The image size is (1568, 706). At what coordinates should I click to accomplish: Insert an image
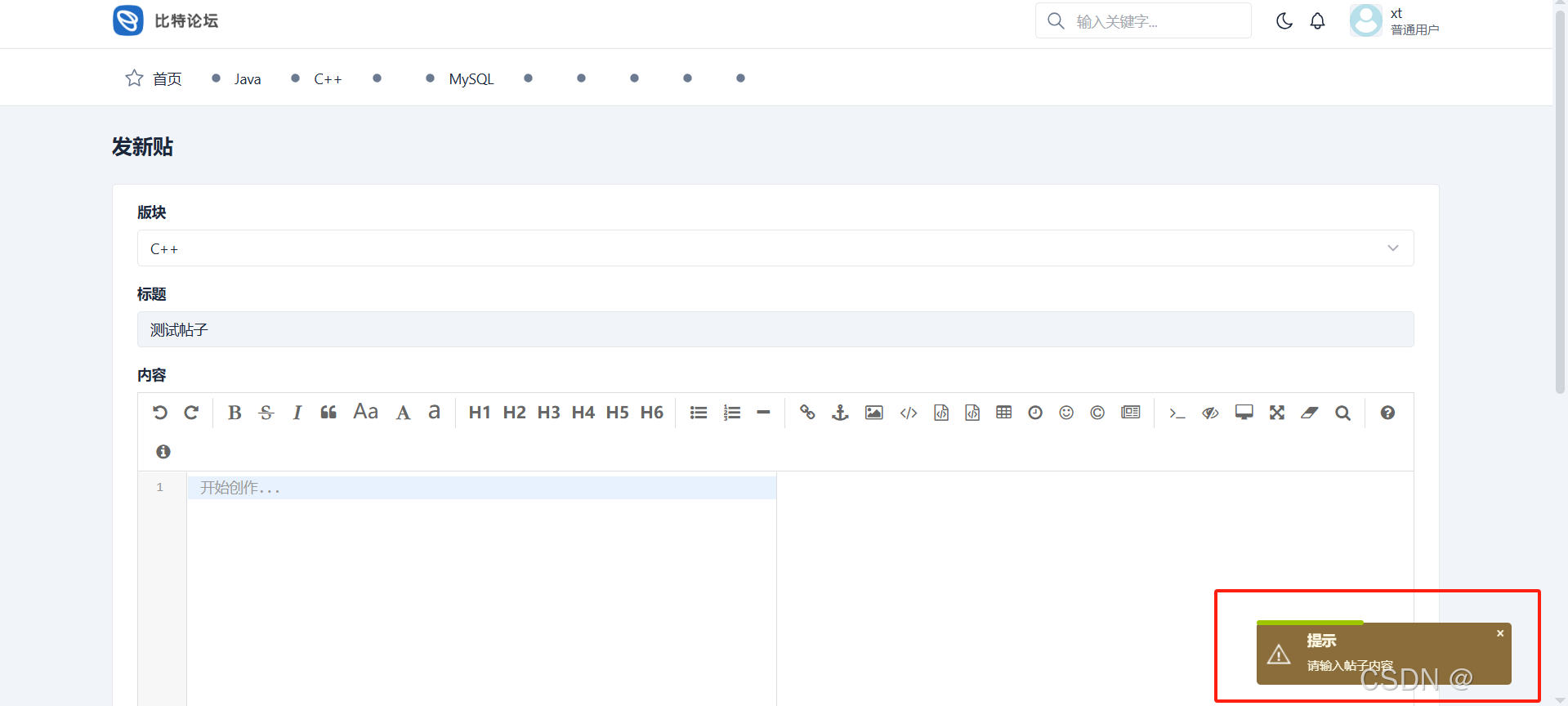point(874,413)
